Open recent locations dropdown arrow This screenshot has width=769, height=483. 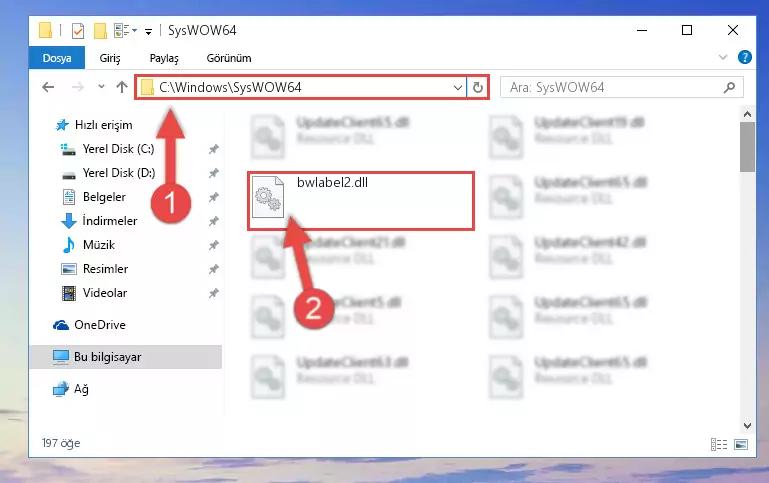101,87
